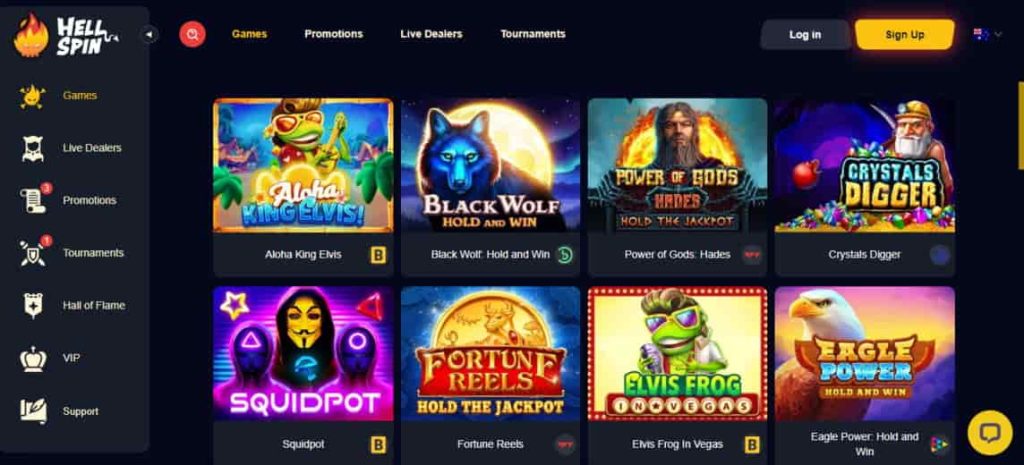Collapse the sidebar with the arrow button
The image size is (1024, 465).
coord(150,34)
